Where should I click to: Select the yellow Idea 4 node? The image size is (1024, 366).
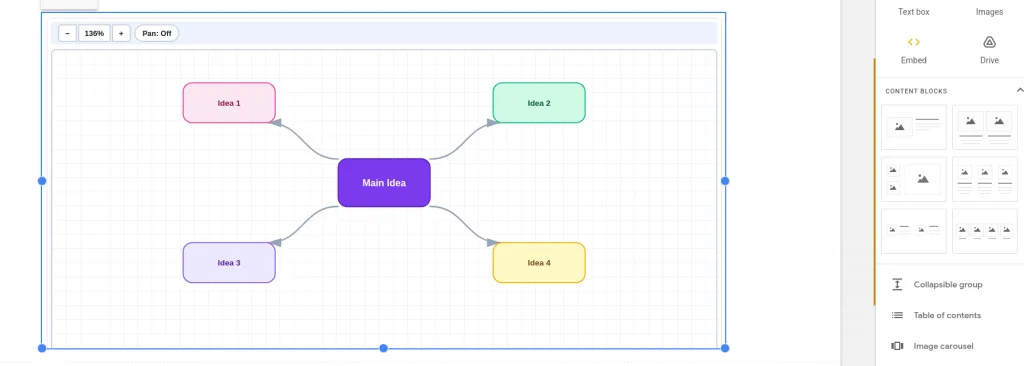tap(539, 263)
